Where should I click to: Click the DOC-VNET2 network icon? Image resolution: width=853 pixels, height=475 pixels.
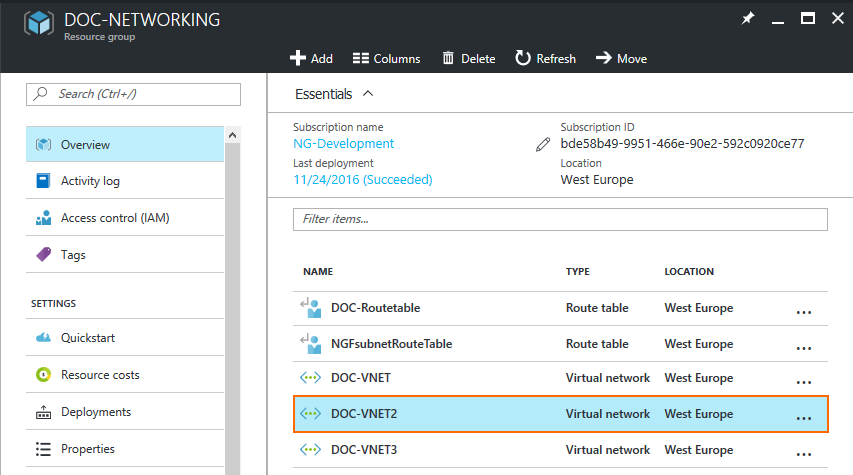pyautogui.click(x=311, y=414)
